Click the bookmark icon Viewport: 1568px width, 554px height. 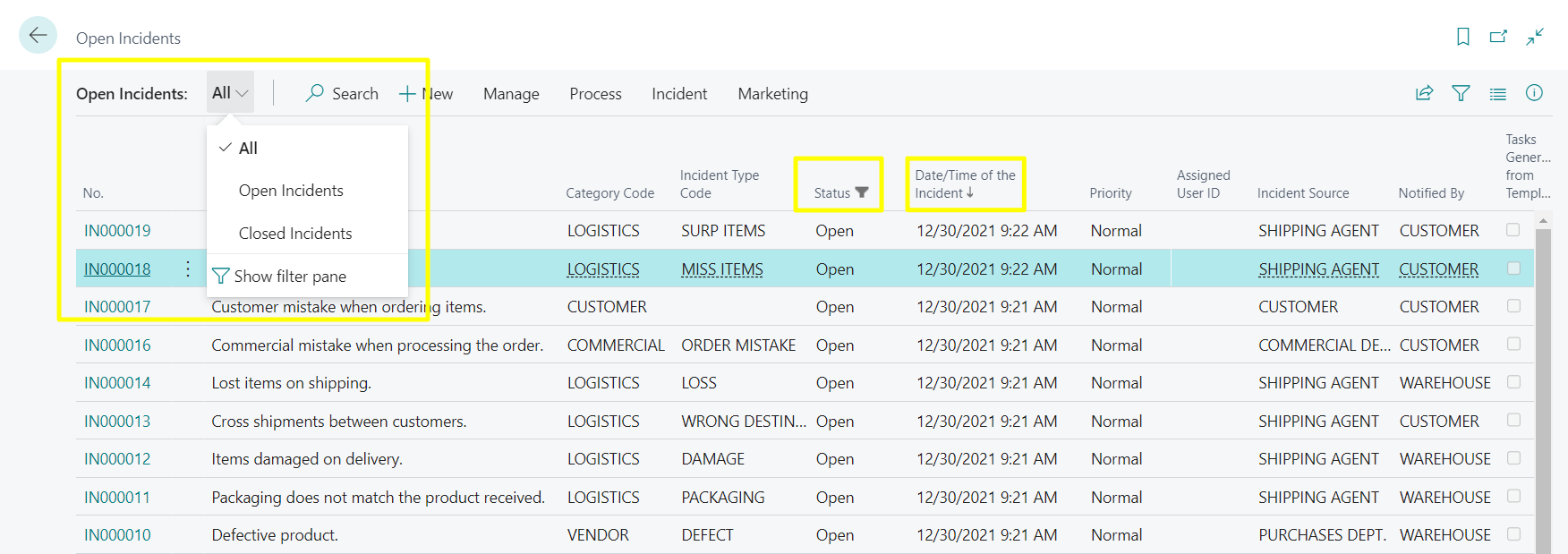[x=1463, y=37]
